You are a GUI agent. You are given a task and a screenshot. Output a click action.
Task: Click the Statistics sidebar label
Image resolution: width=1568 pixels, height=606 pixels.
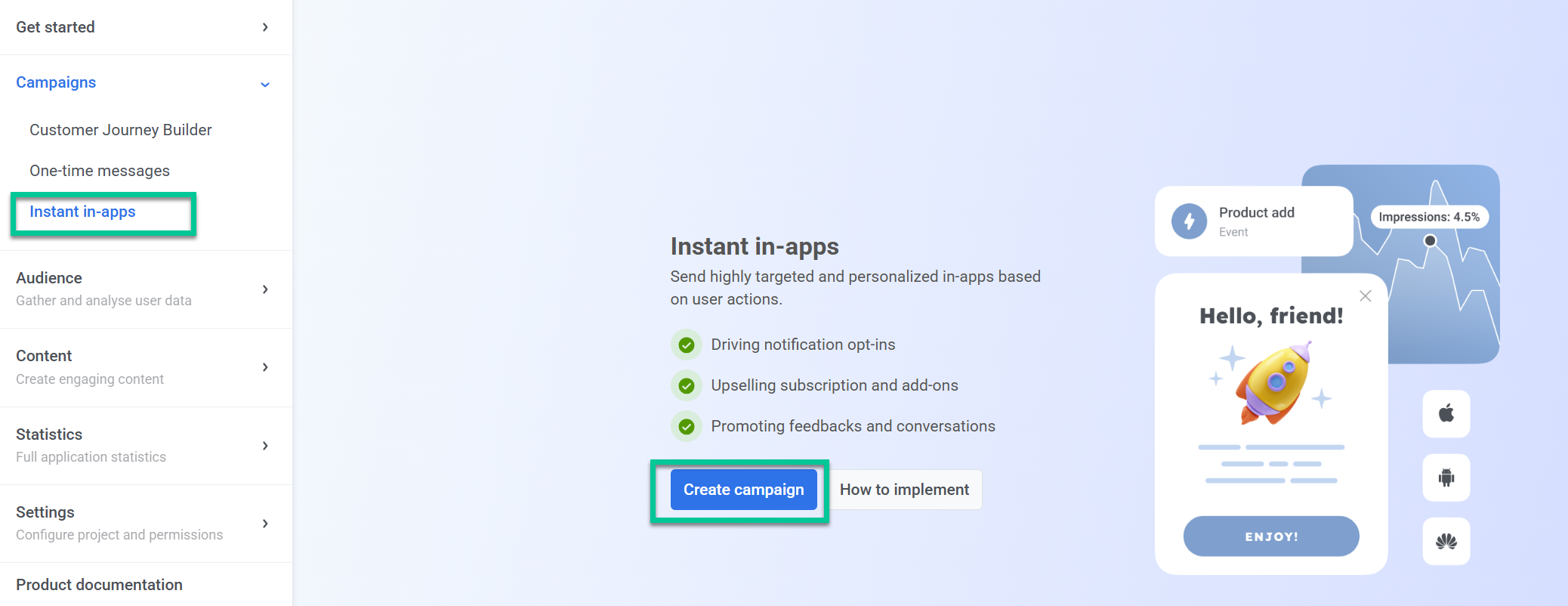[x=49, y=434]
